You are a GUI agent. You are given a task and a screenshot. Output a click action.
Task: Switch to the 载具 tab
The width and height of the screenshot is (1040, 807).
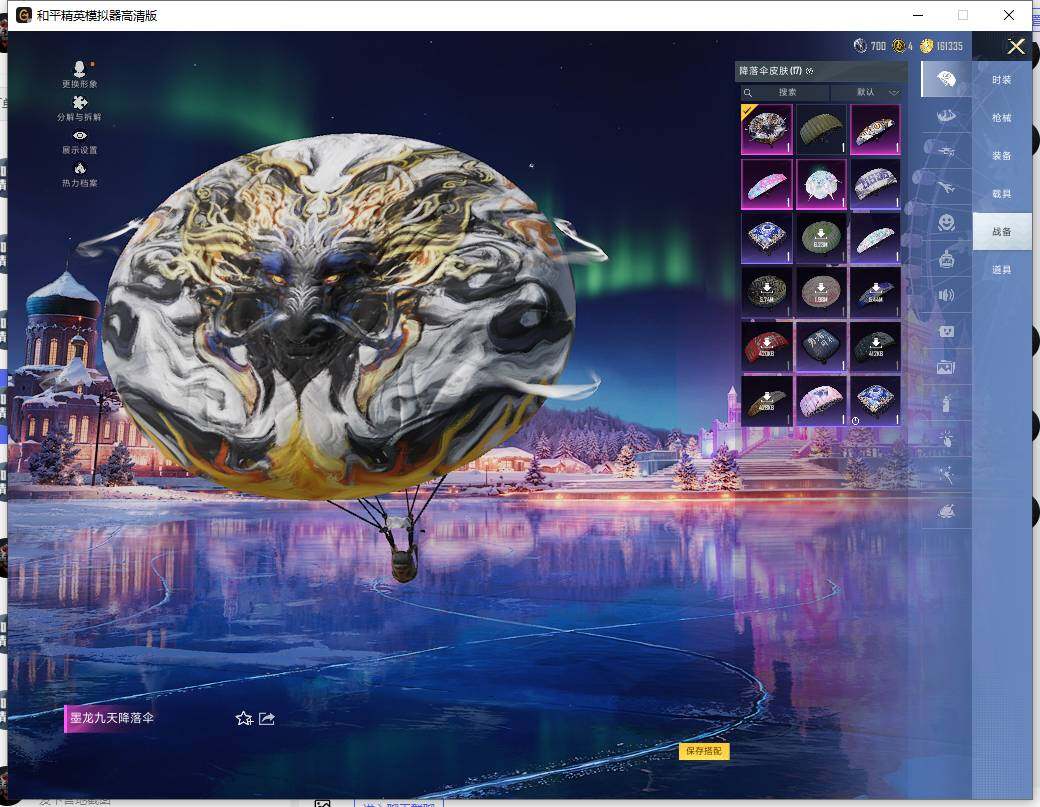click(x=1002, y=194)
